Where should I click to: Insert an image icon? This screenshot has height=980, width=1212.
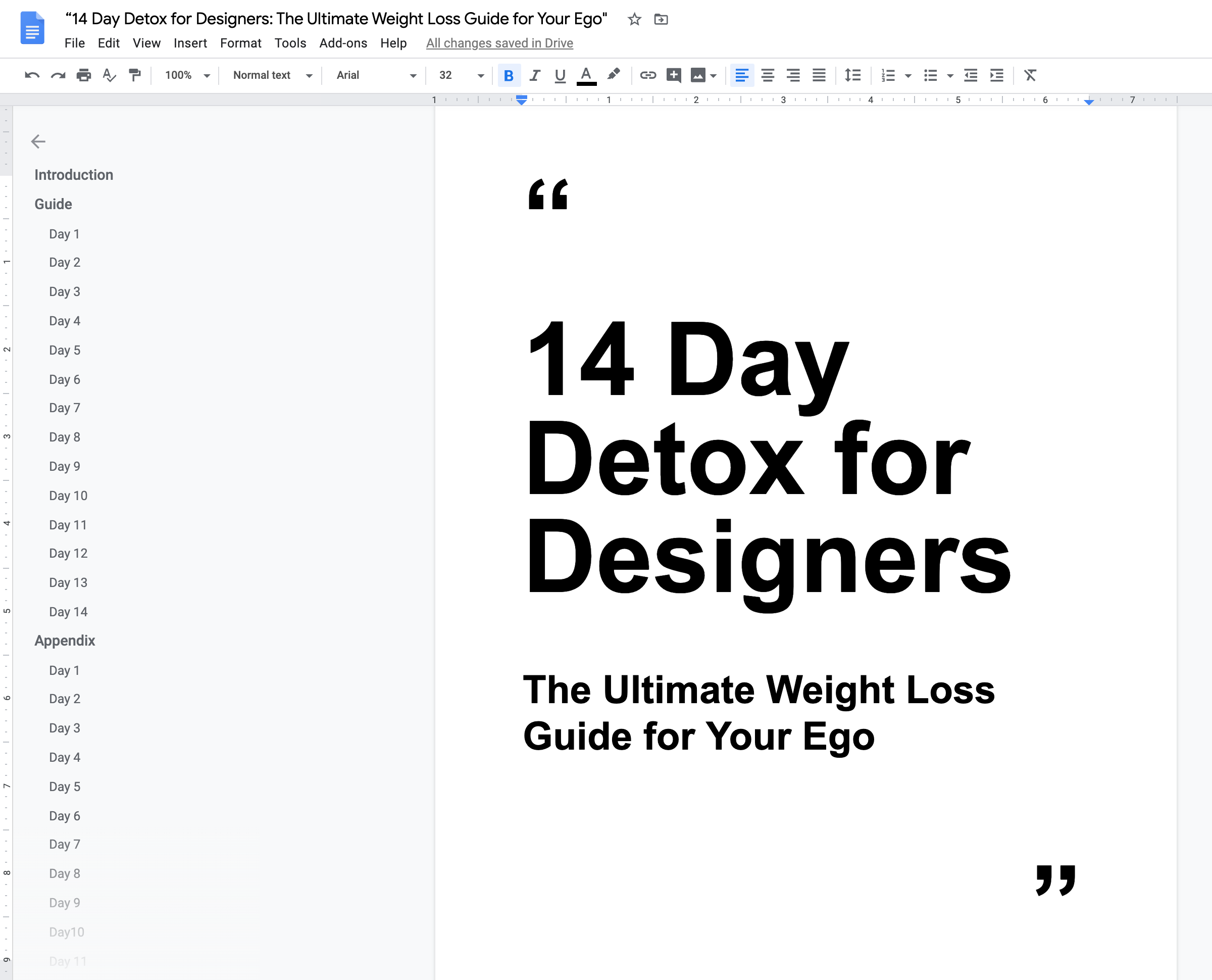coord(698,75)
